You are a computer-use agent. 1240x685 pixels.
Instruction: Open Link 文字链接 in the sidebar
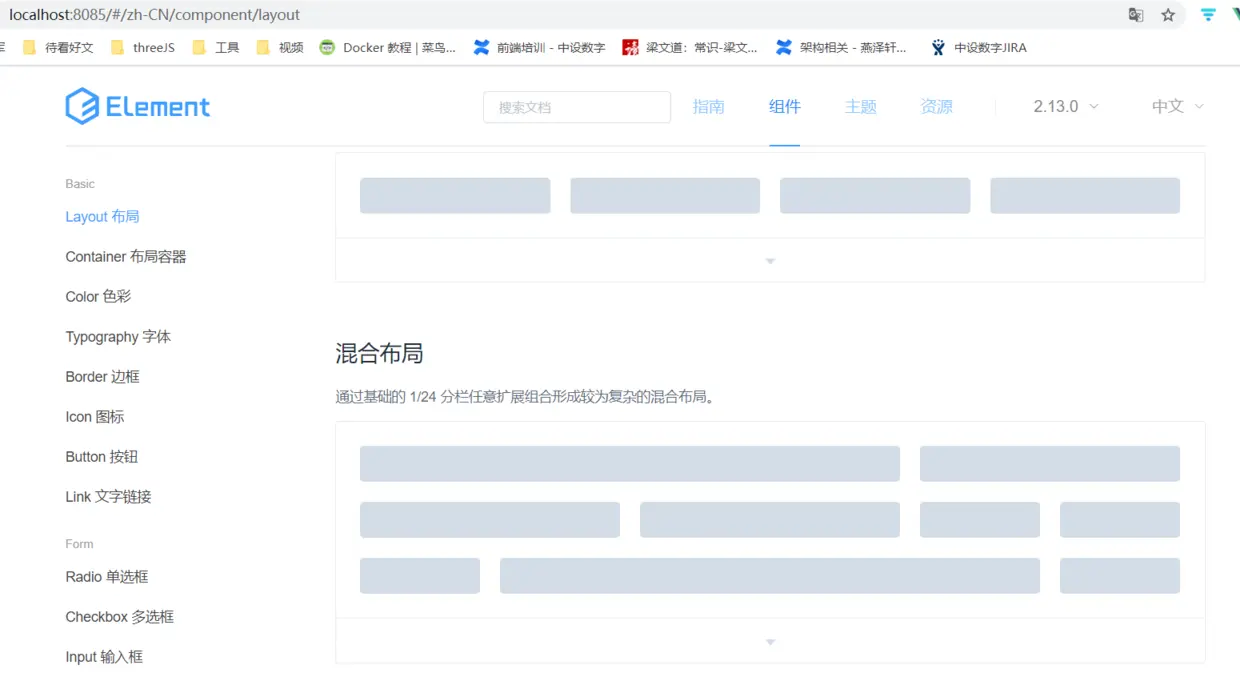(108, 497)
